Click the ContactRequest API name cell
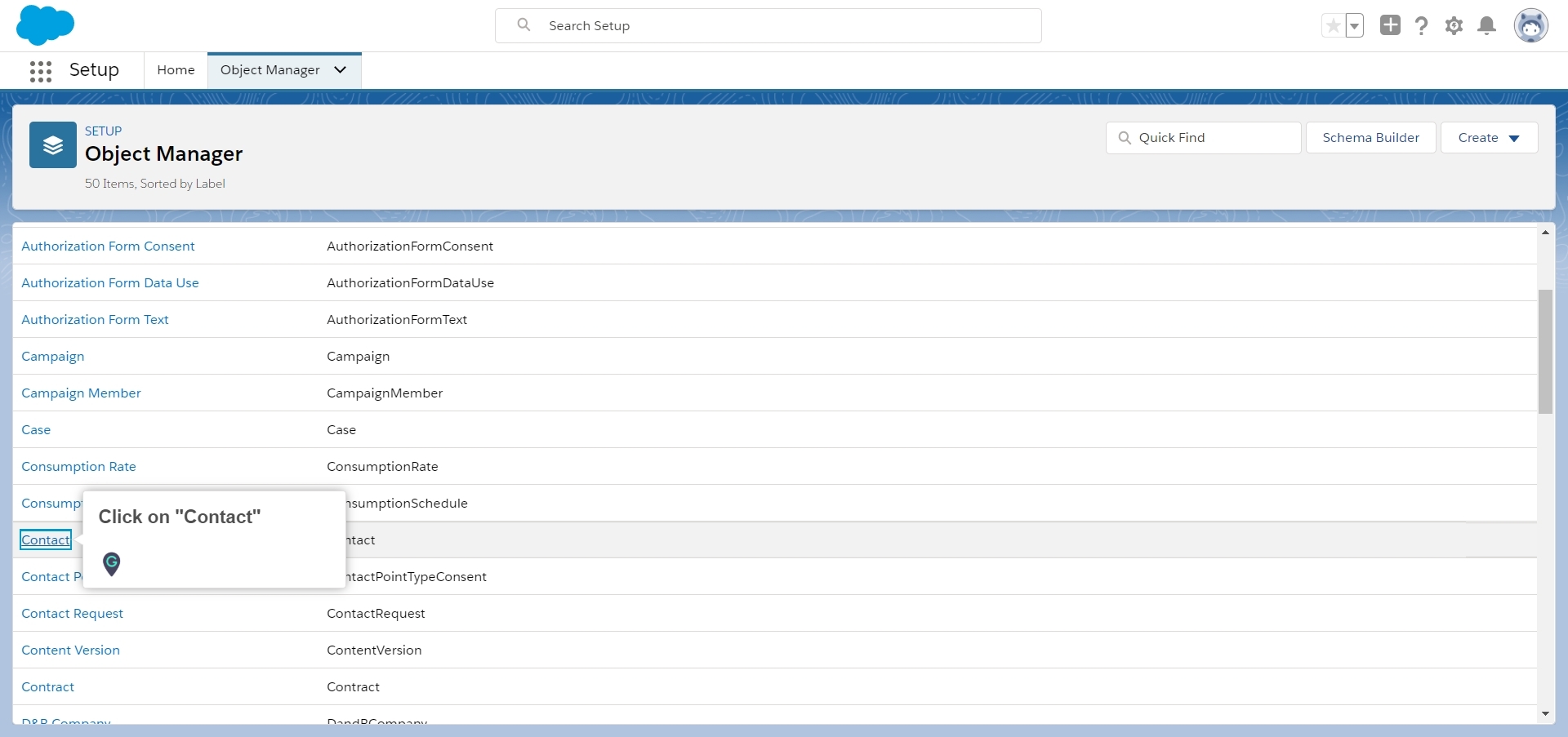Image resolution: width=1568 pixels, height=737 pixels. pyautogui.click(x=376, y=614)
